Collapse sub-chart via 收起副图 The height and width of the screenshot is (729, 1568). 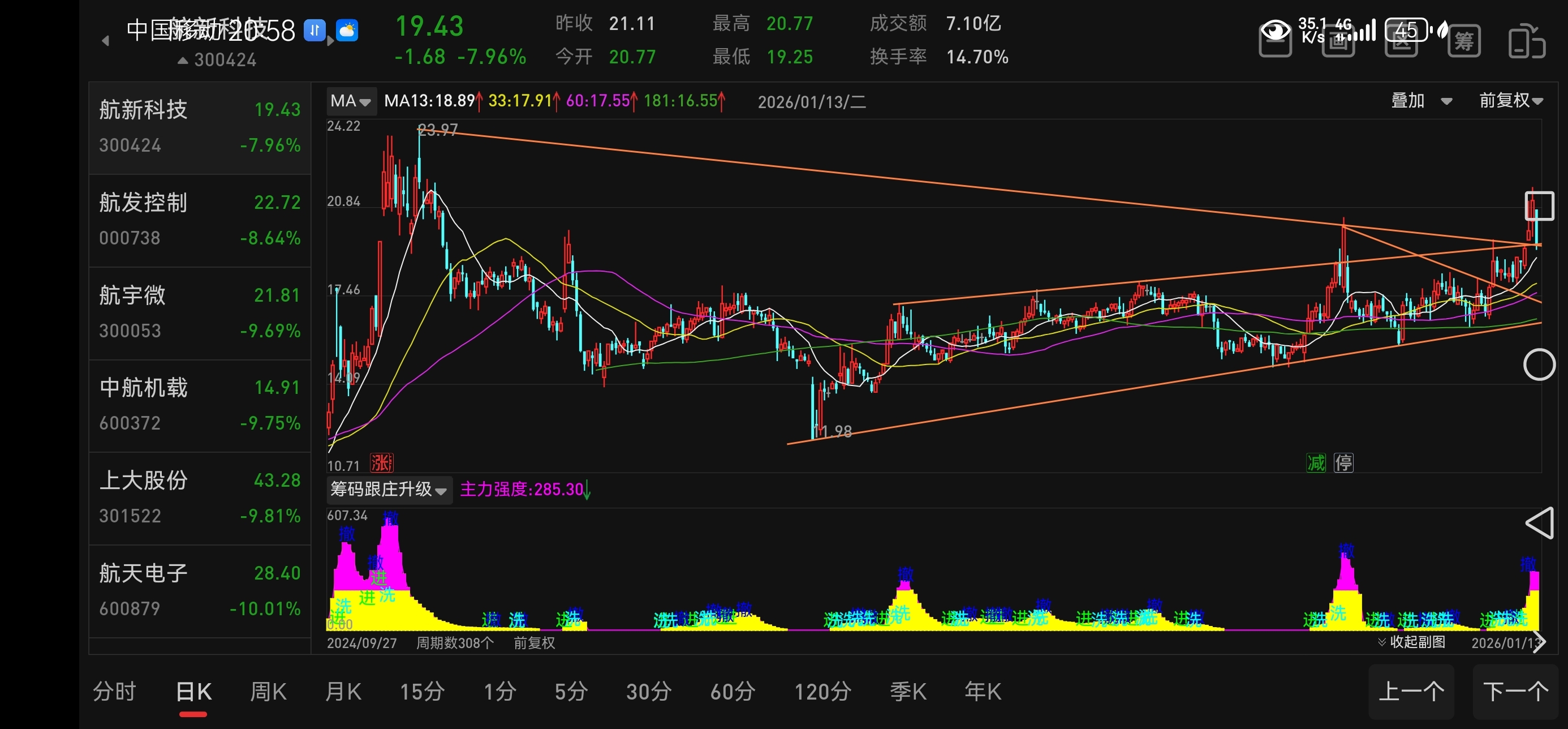[1411, 642]
